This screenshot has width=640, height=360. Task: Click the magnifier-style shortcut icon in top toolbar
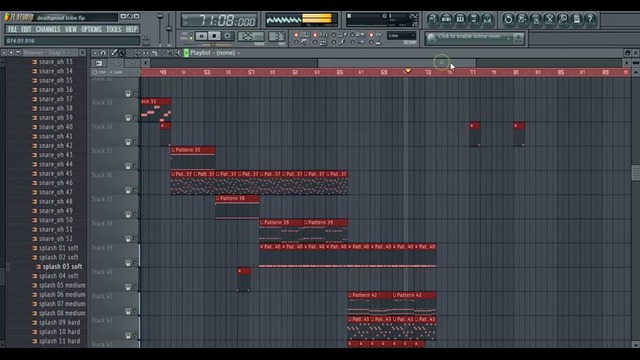point(563,19)
